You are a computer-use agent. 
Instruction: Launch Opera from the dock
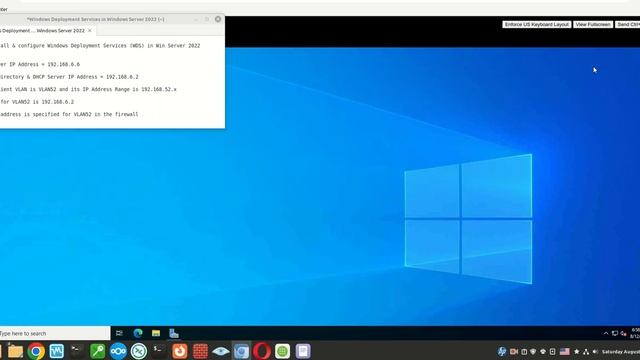click(262, 351)
